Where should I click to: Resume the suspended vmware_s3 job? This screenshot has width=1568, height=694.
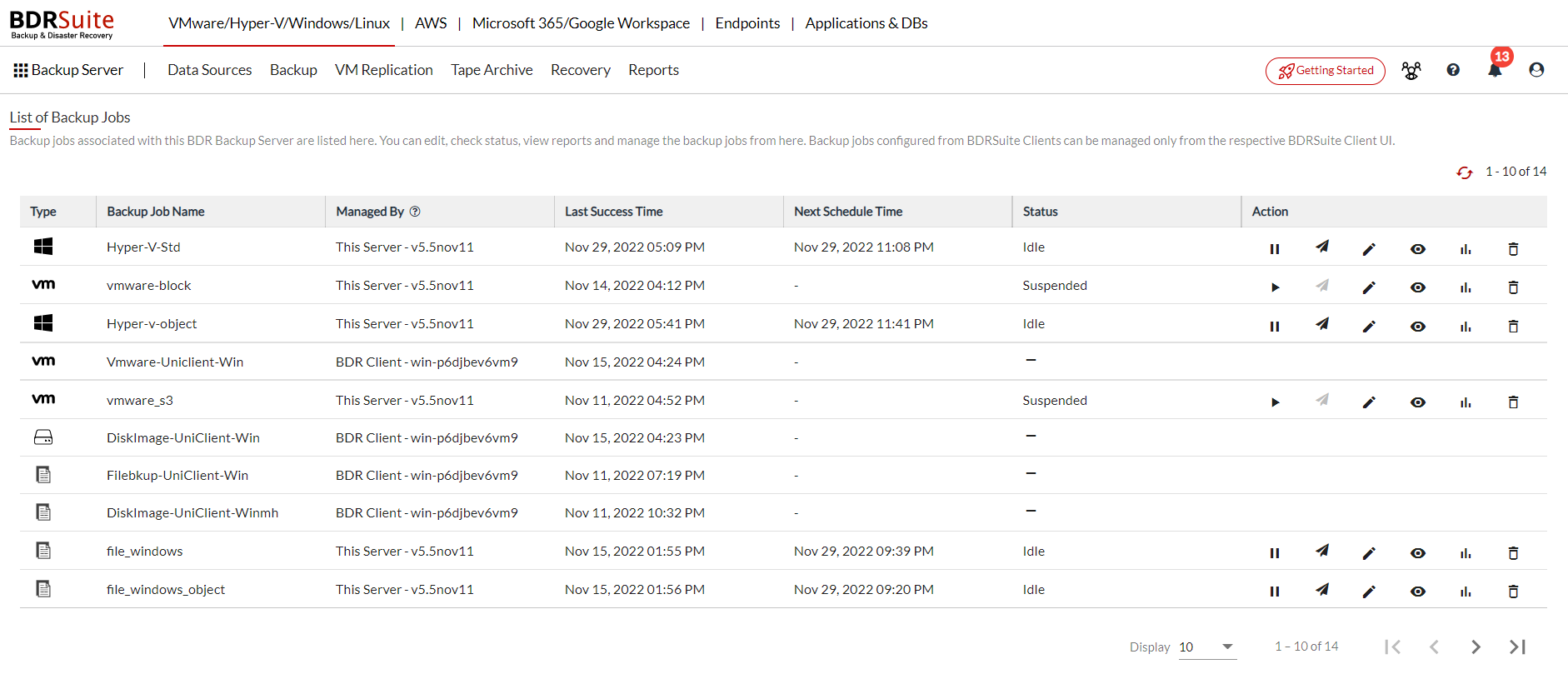click(1275, 402)
